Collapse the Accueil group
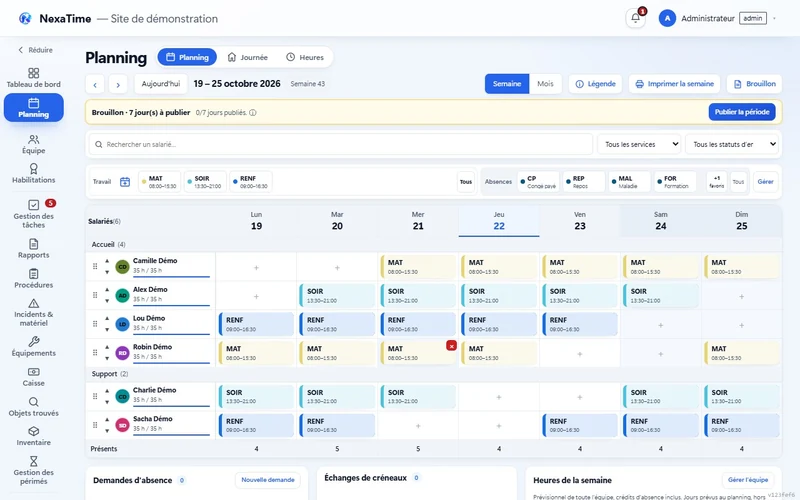This screenshot has height=500, width=800. (108, 244)
